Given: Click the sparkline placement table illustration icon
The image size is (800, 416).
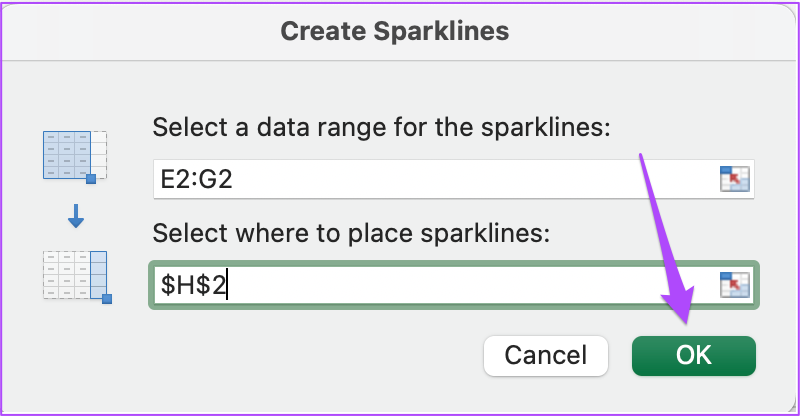Looking at the screenshot, I should click(77, 277).
